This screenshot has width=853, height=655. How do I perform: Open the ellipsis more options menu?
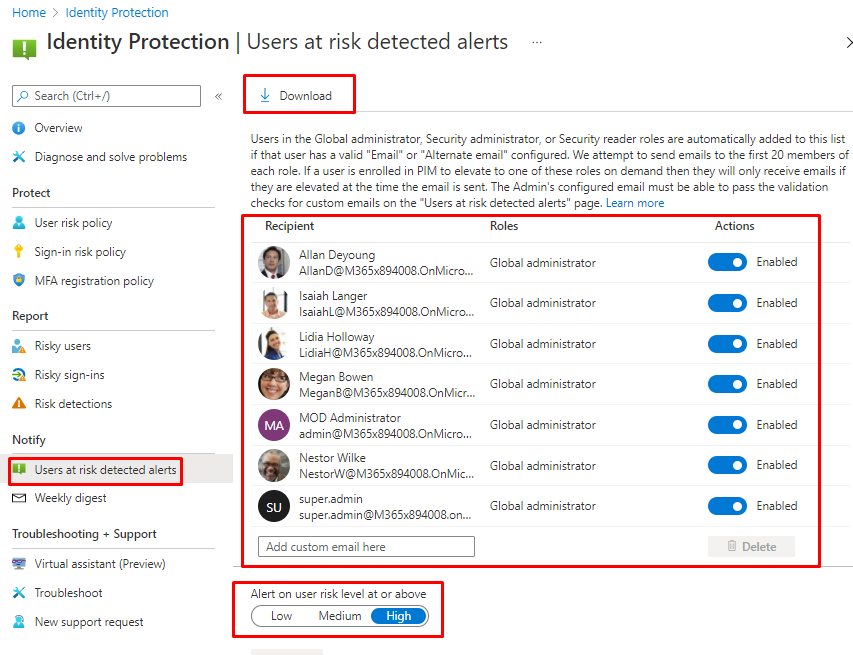[537, 43]
